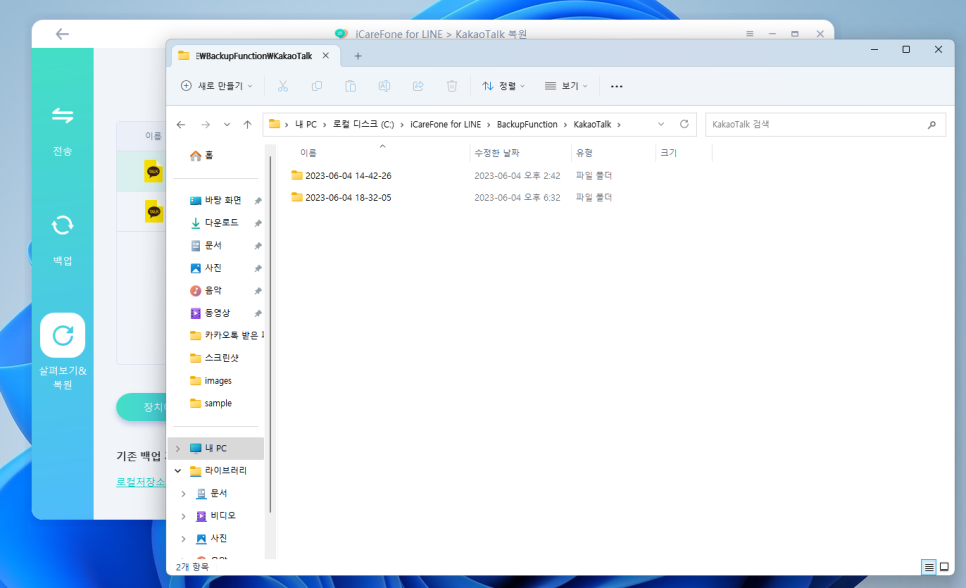Click the search magnifier icon in Explorer
966x588 pixels.
(x=932, y=125)
